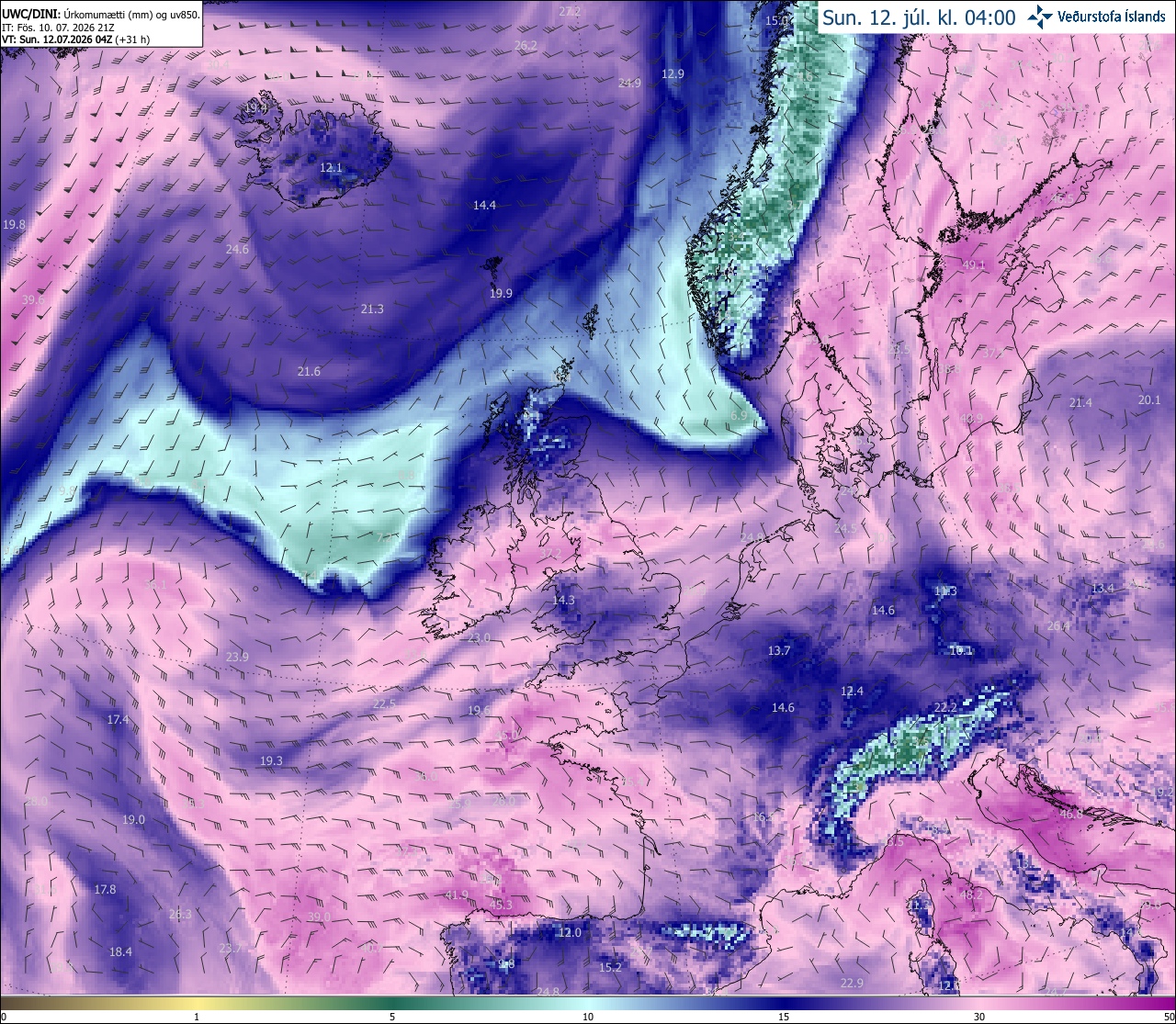Click the 6.9 value near southern Norway
1176x1024 pixels.
coord(739,416)
